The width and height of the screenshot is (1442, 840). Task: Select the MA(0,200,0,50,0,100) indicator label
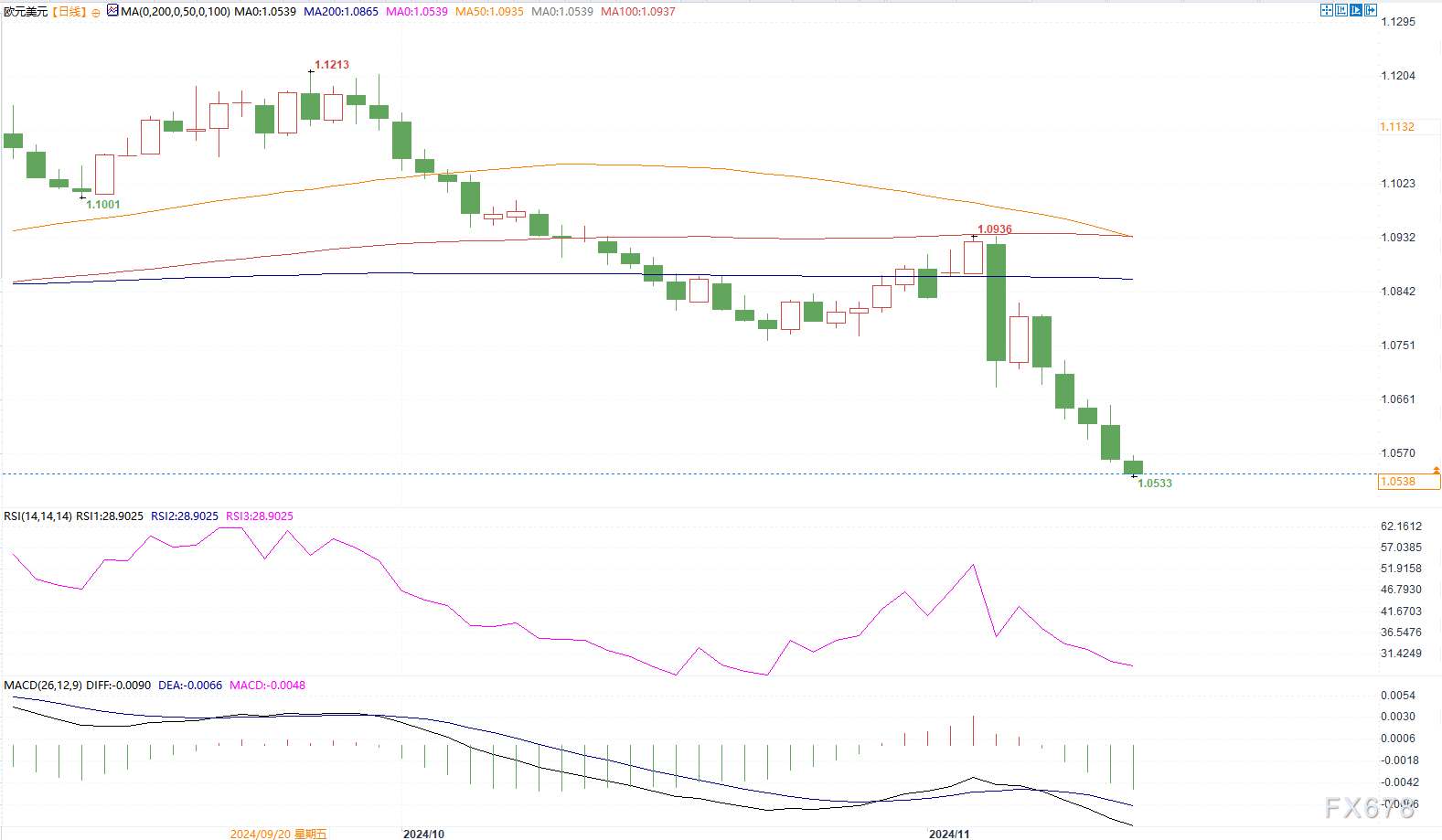[x=176, y=12]
